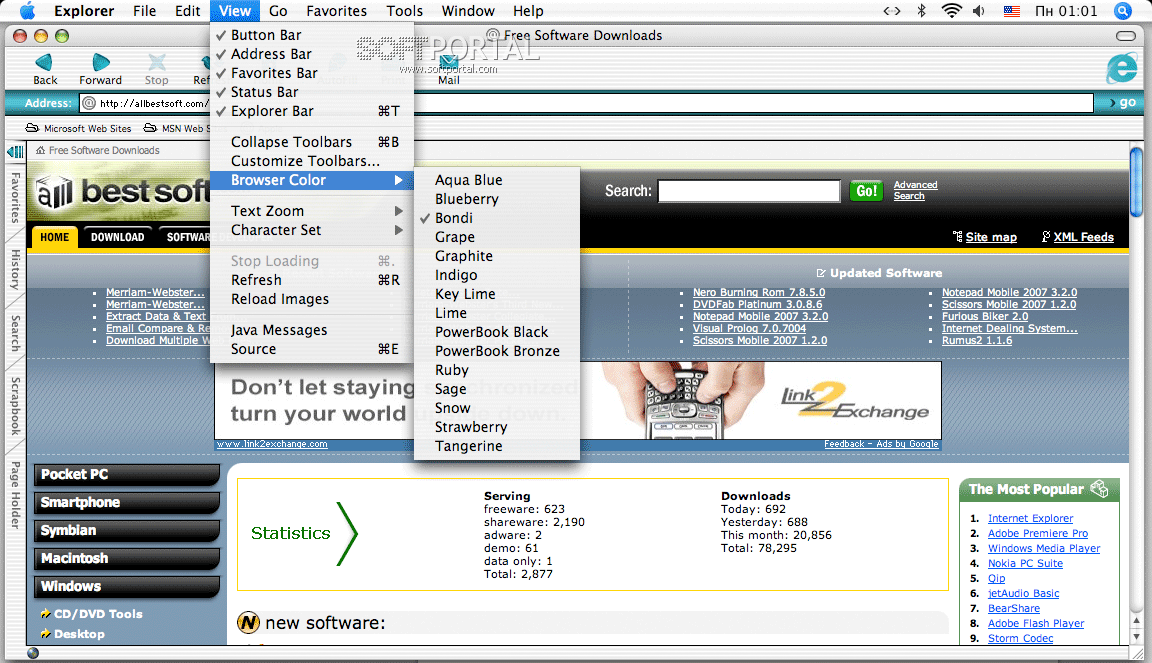Screen dimensions: 1152x663
Task: Pick Tangerine browser color
Action: point(497,446)
